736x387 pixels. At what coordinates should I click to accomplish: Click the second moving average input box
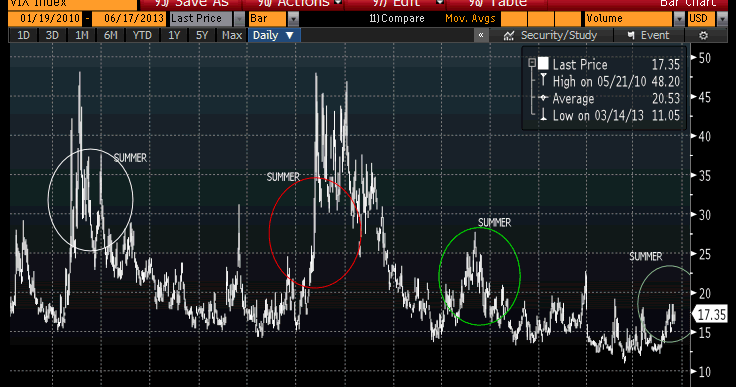pos(540,19)
